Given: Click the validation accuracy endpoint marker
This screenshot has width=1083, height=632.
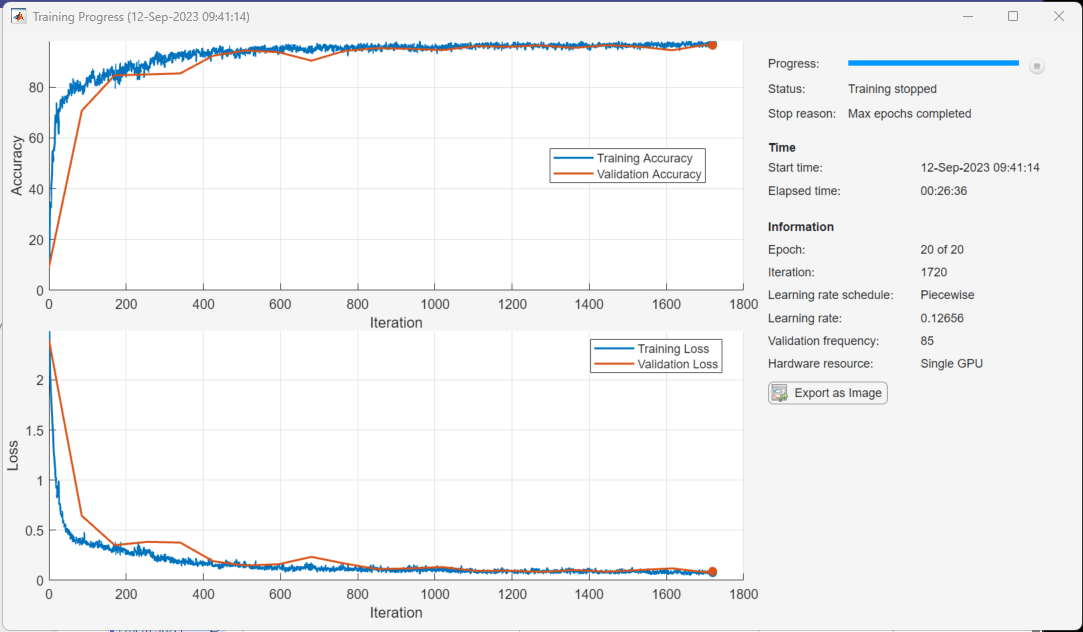Looking at the screenshot, I should [712, 45].
